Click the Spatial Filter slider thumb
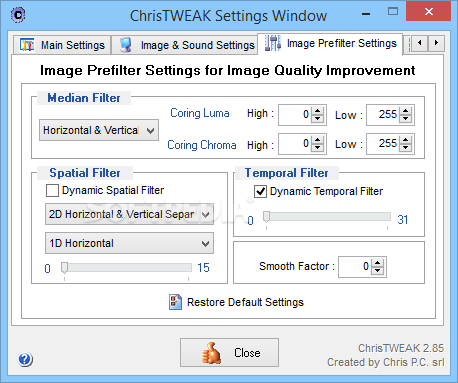The image size is (458, 383). [64, 268]
